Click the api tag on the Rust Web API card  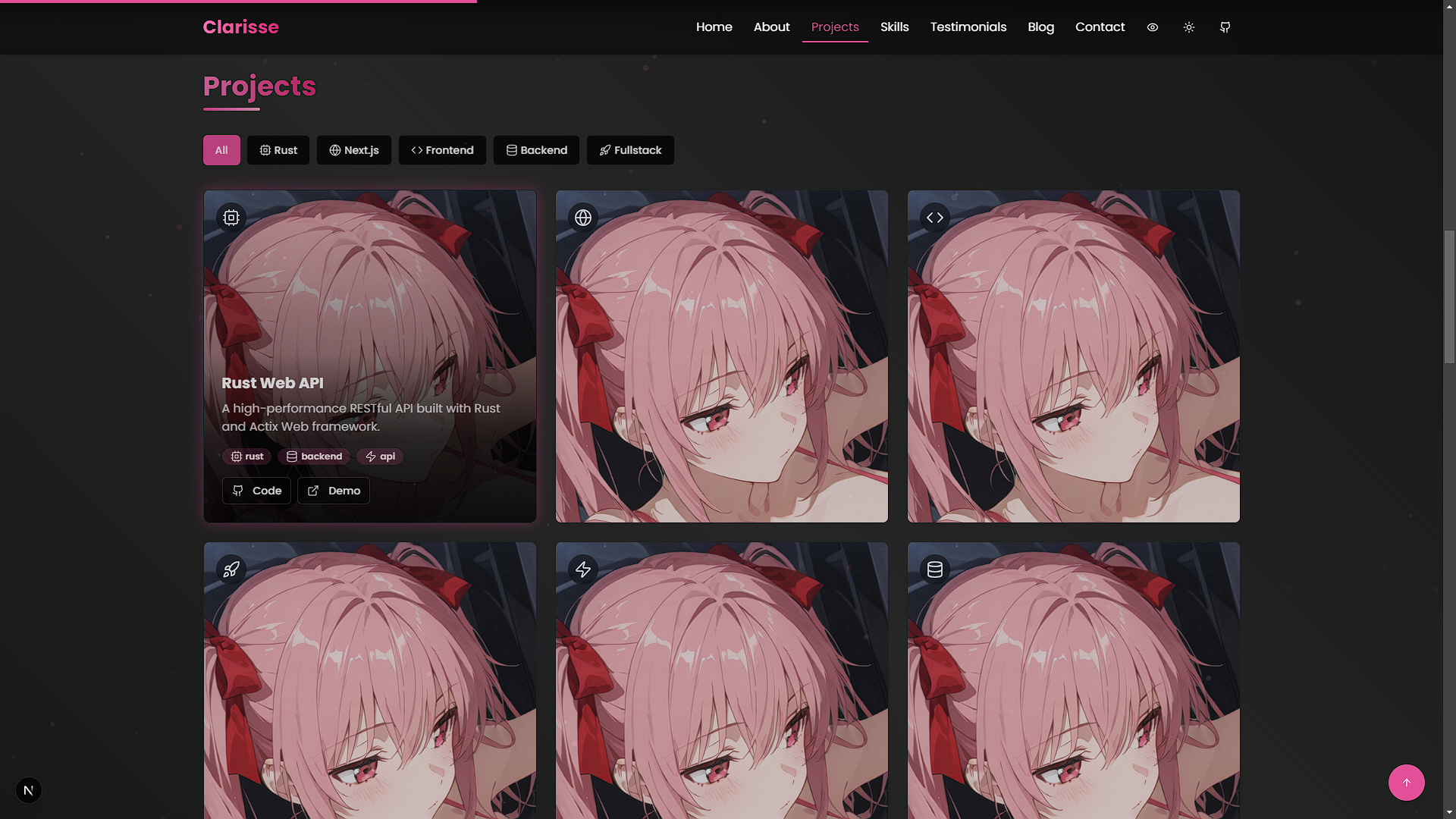tap(379, 457)
